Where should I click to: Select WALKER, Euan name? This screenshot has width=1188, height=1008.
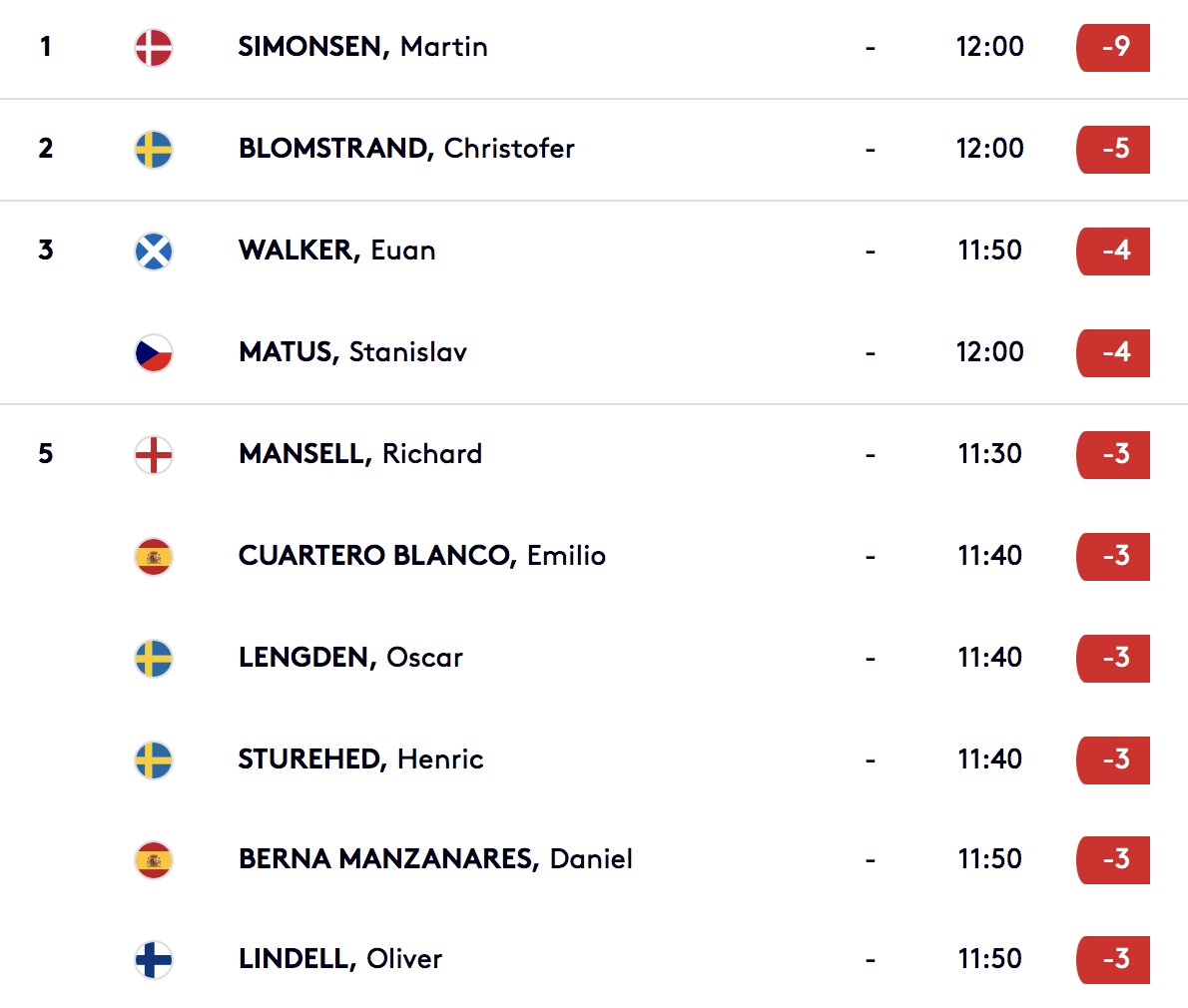click(337, 251)
